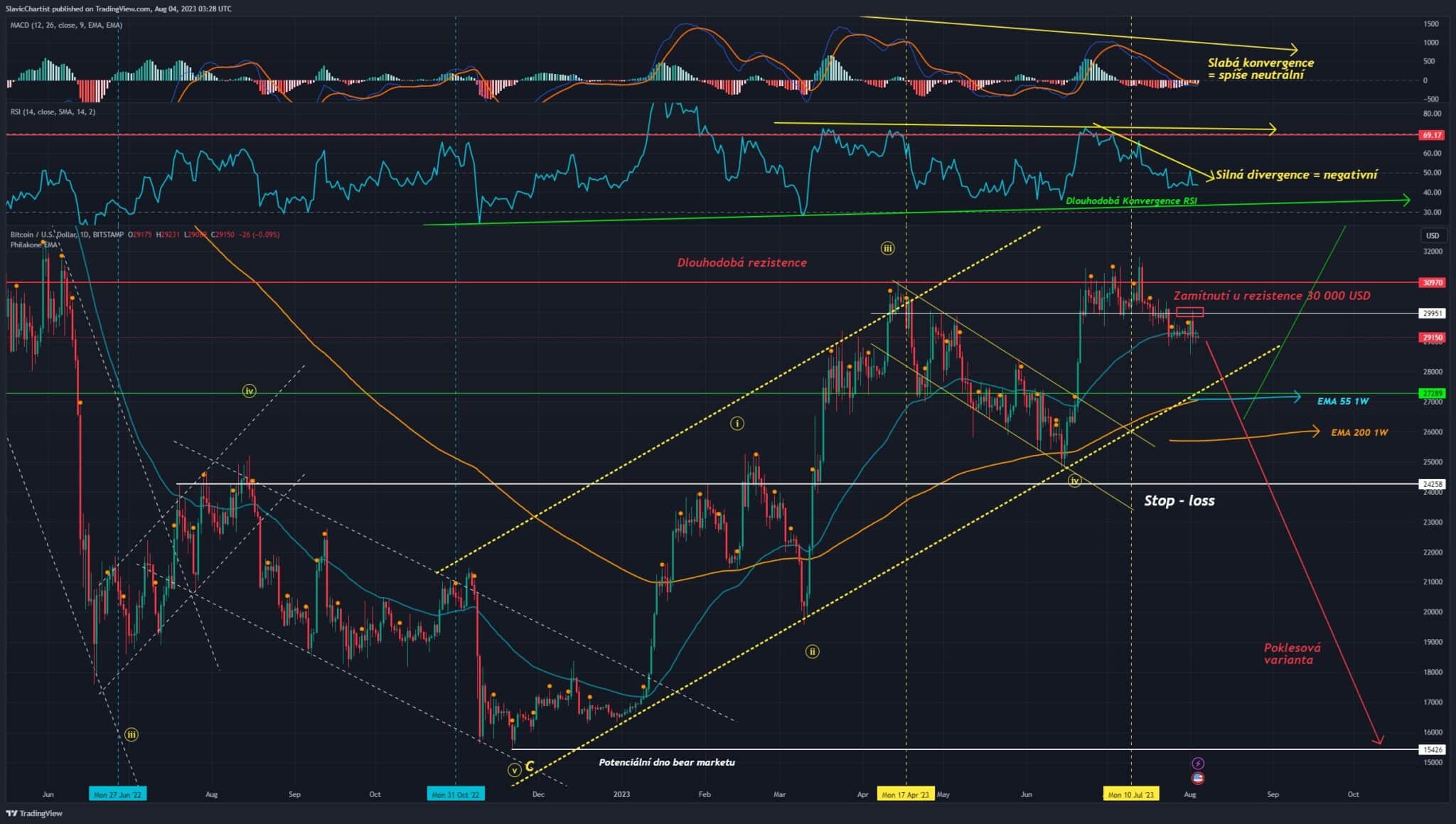Open the purple lightning event icon
Viewport: 1456px width, 824px height.
(1198, 764)
